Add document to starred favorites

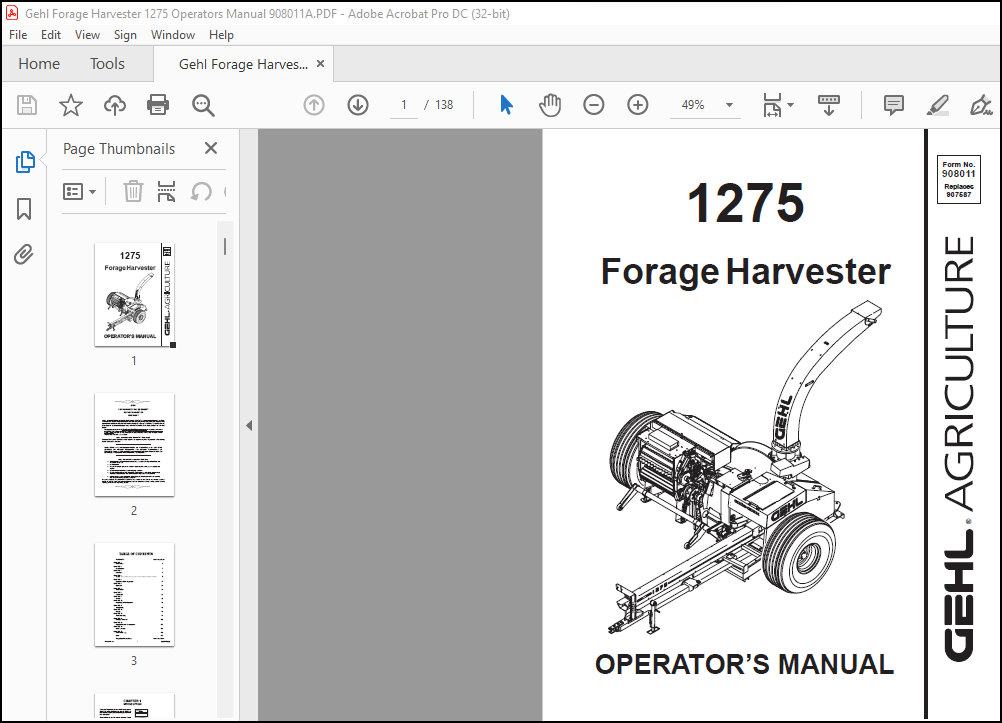pyautogui.click(x=70, y=105)
